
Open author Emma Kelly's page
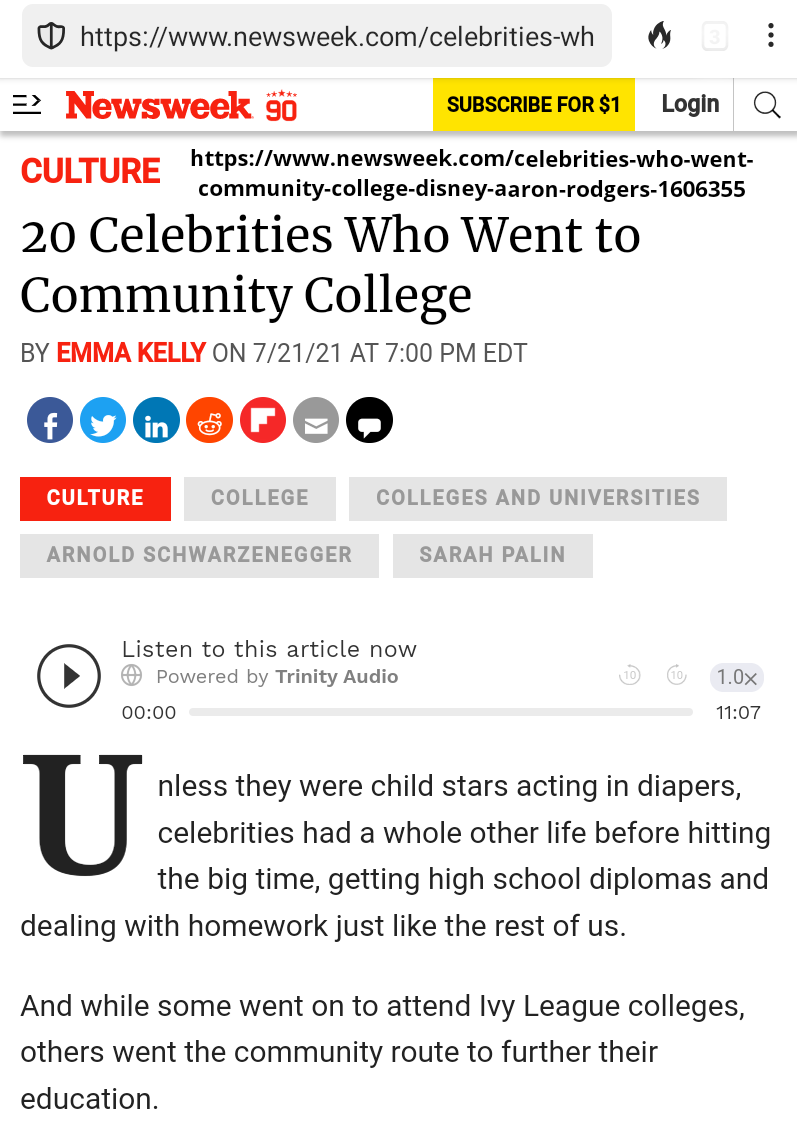click(131, 353)
